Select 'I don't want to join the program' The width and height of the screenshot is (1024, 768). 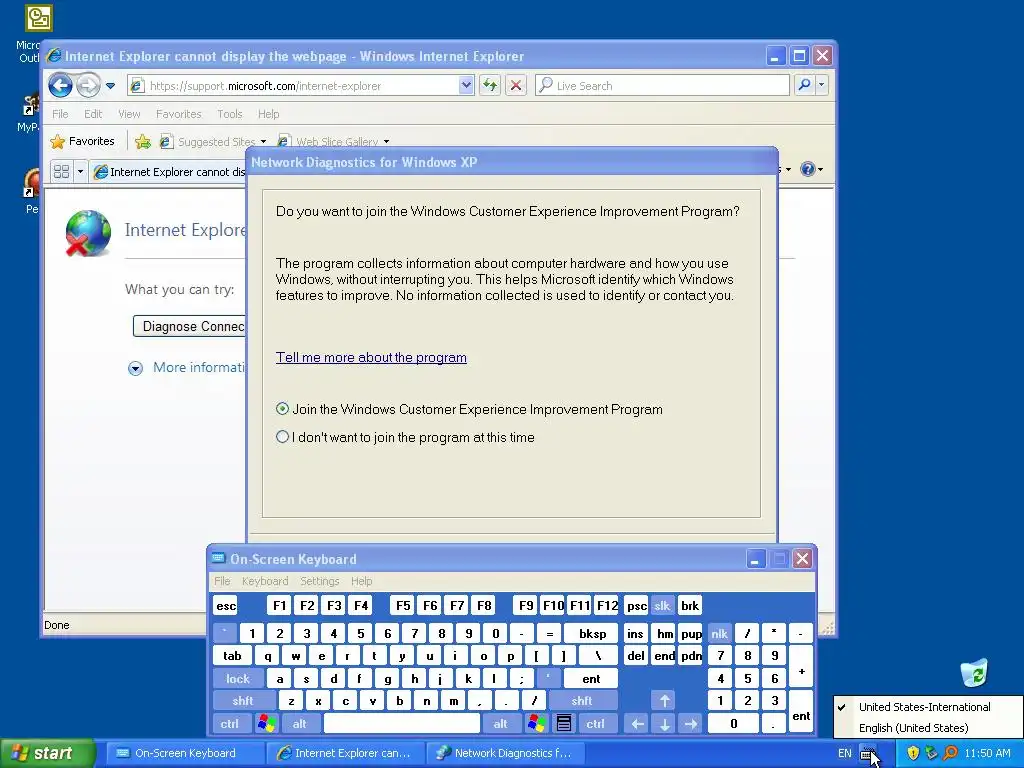pyautogui.click(x=282, y=437)
